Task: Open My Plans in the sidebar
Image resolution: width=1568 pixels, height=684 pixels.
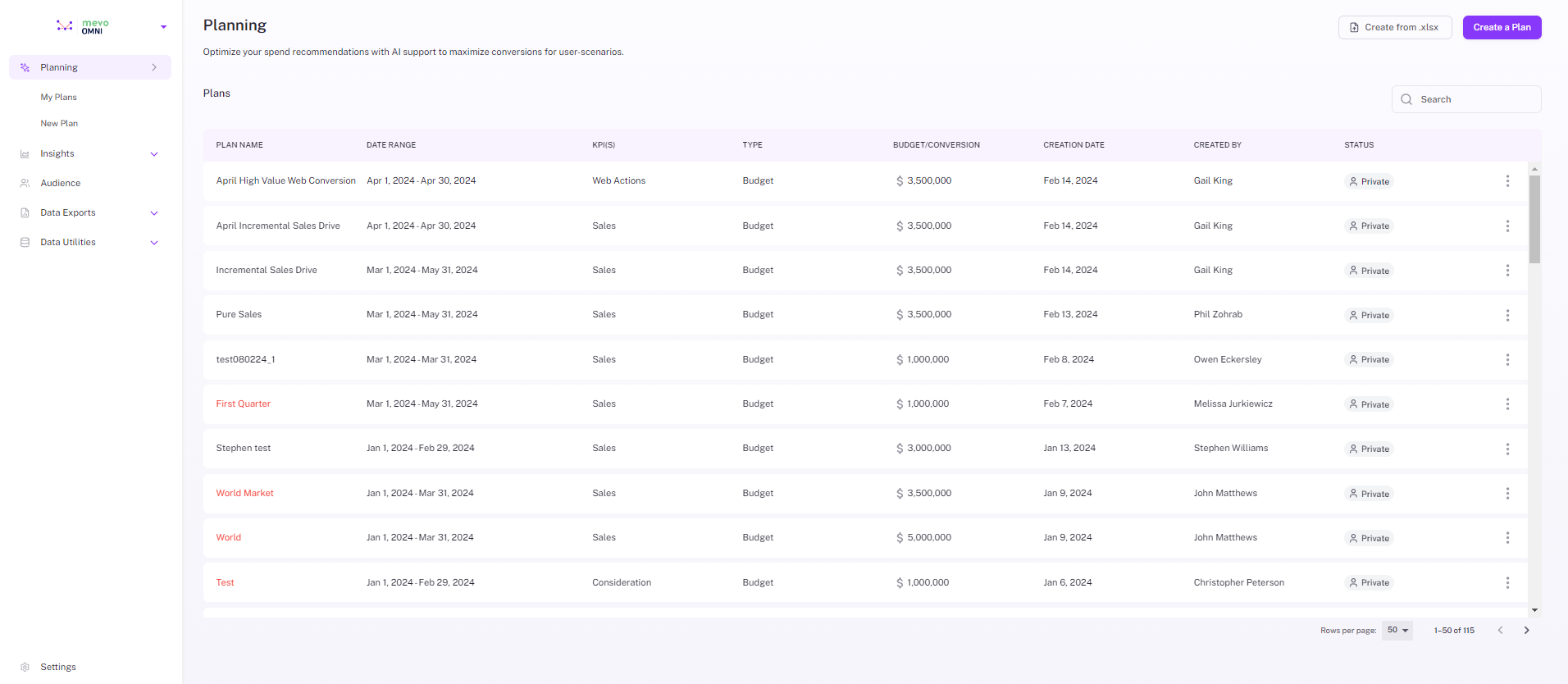Action: click(x=59, y=98)
